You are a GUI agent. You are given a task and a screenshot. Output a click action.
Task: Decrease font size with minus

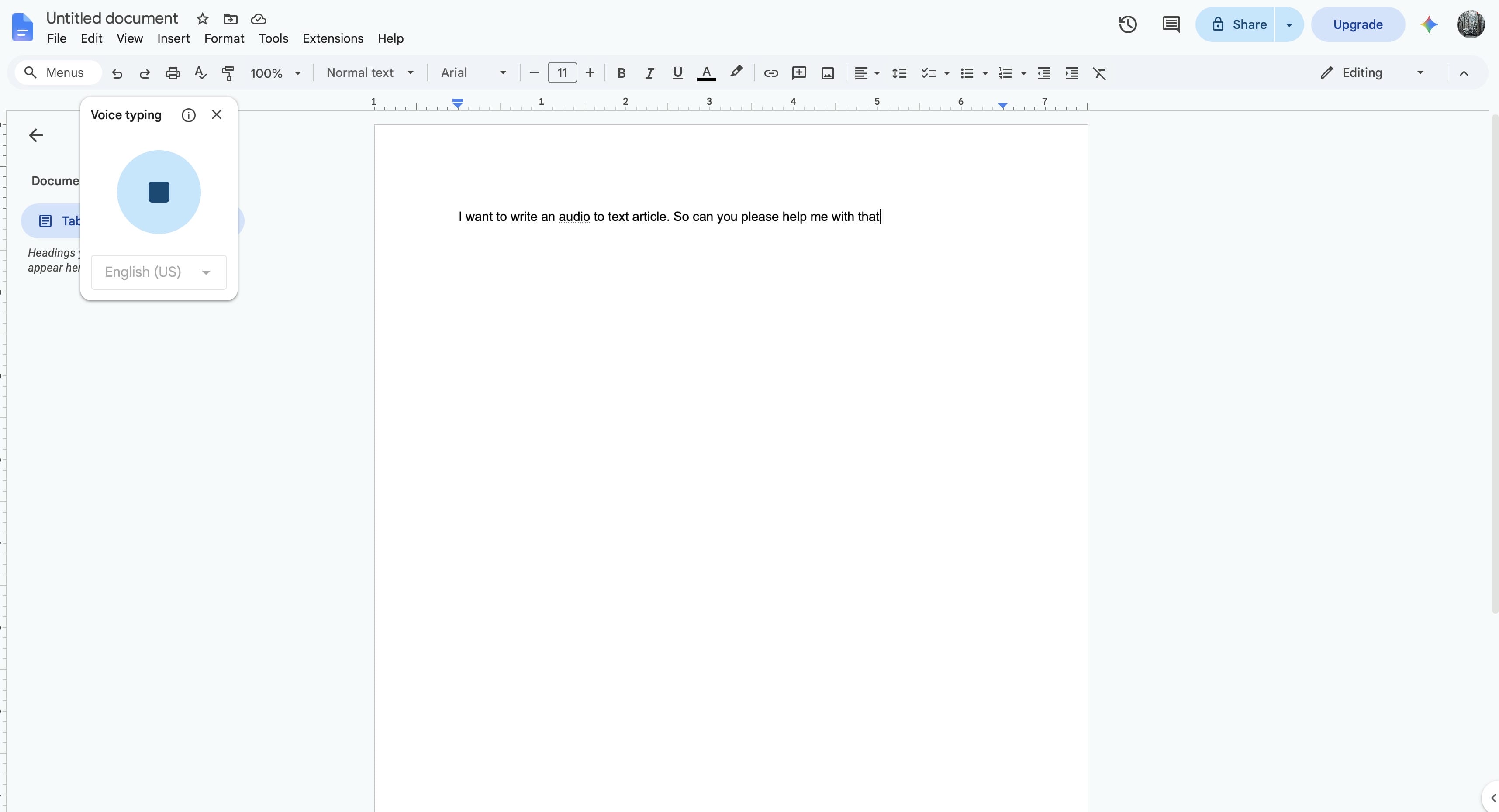click(534, 73)
